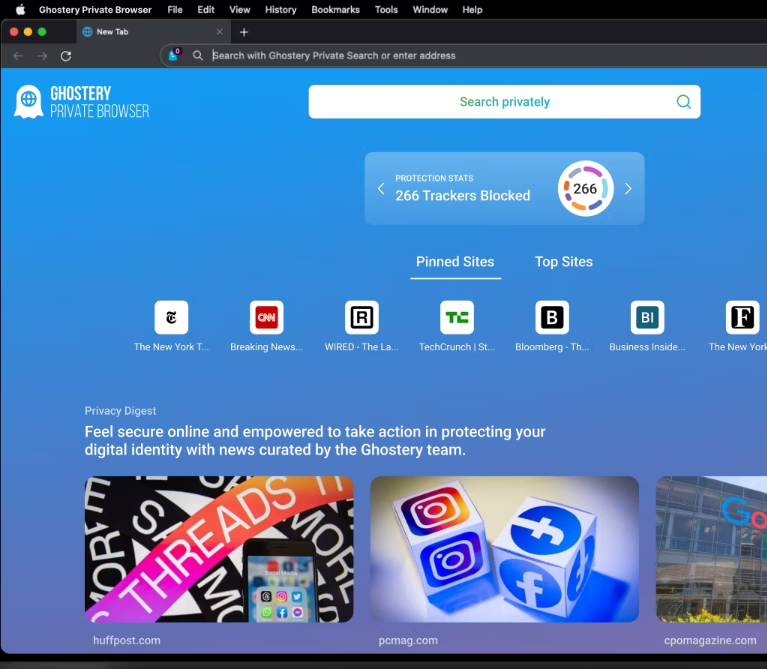Reload the current page
Image resolution: width=767 pixels, height=669 pixels.
point(66,56)
